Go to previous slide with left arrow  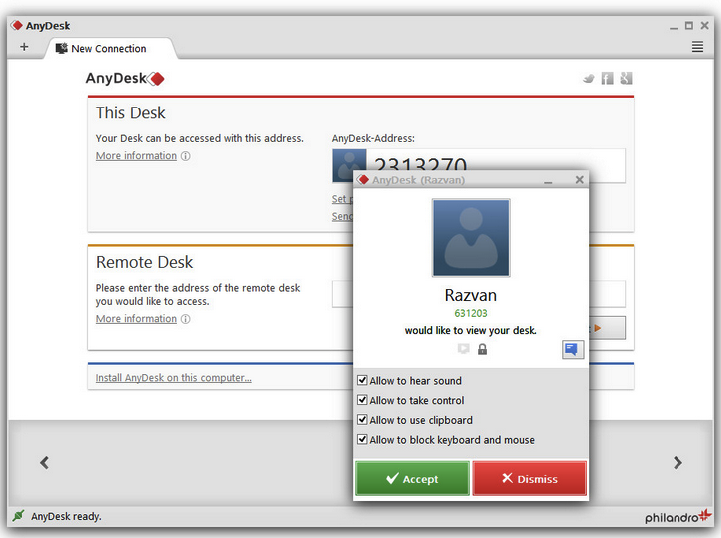45,463
